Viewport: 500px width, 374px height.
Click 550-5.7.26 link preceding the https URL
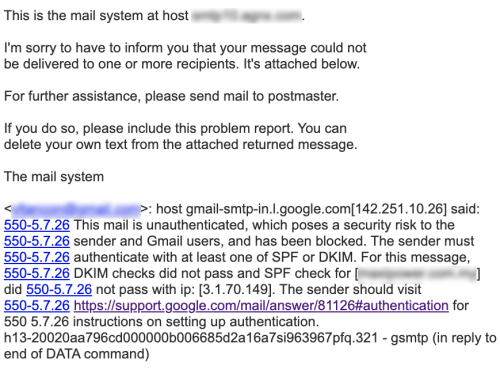[37, 305]
